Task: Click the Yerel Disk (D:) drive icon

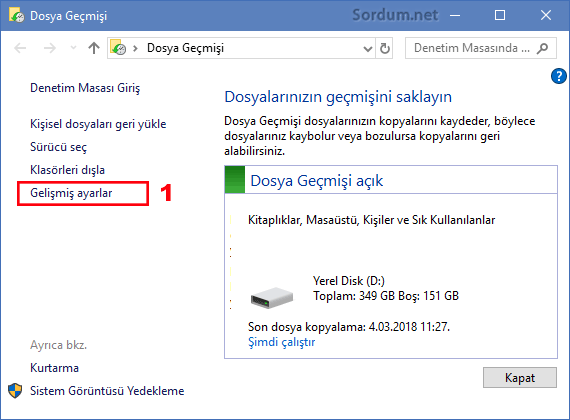Action: (272, 297)
